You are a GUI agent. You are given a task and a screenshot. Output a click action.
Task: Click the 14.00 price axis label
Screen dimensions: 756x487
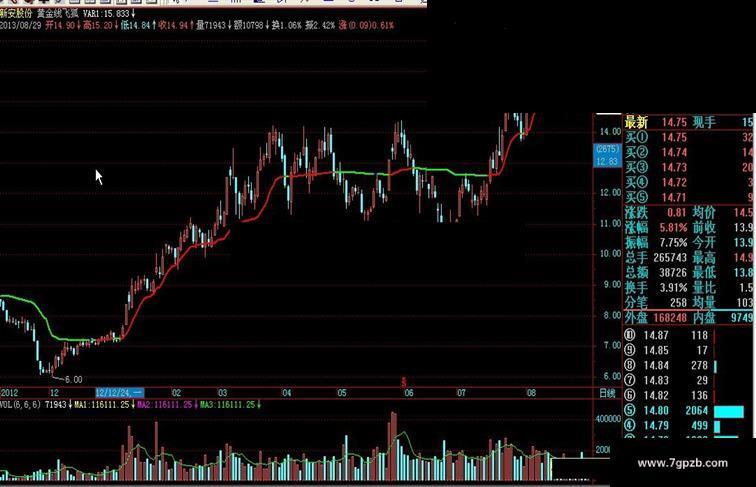[x=610, y=132]
